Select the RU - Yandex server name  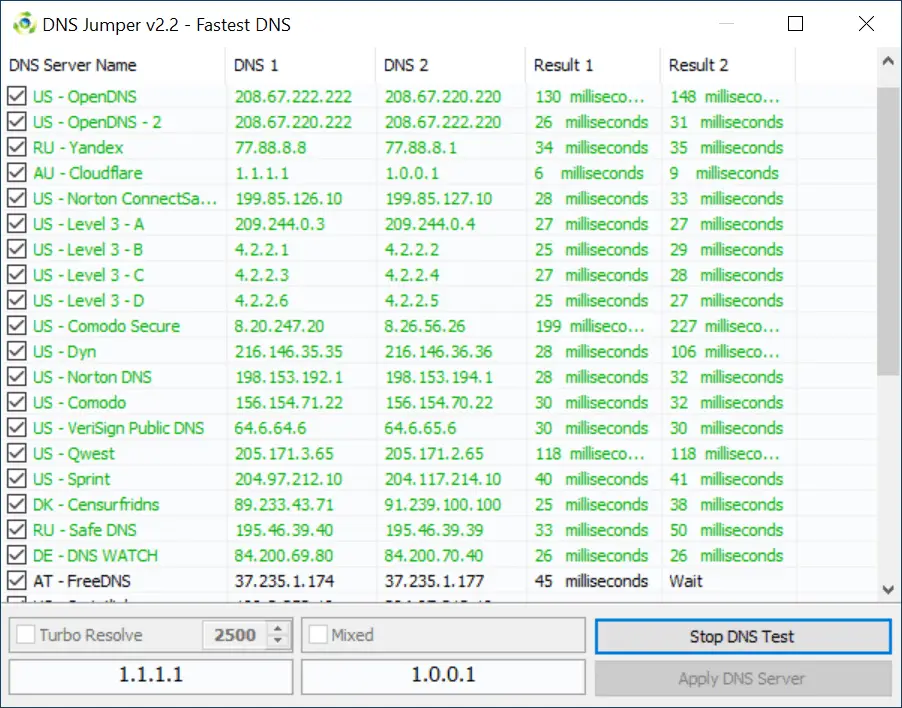click(78, 147)
